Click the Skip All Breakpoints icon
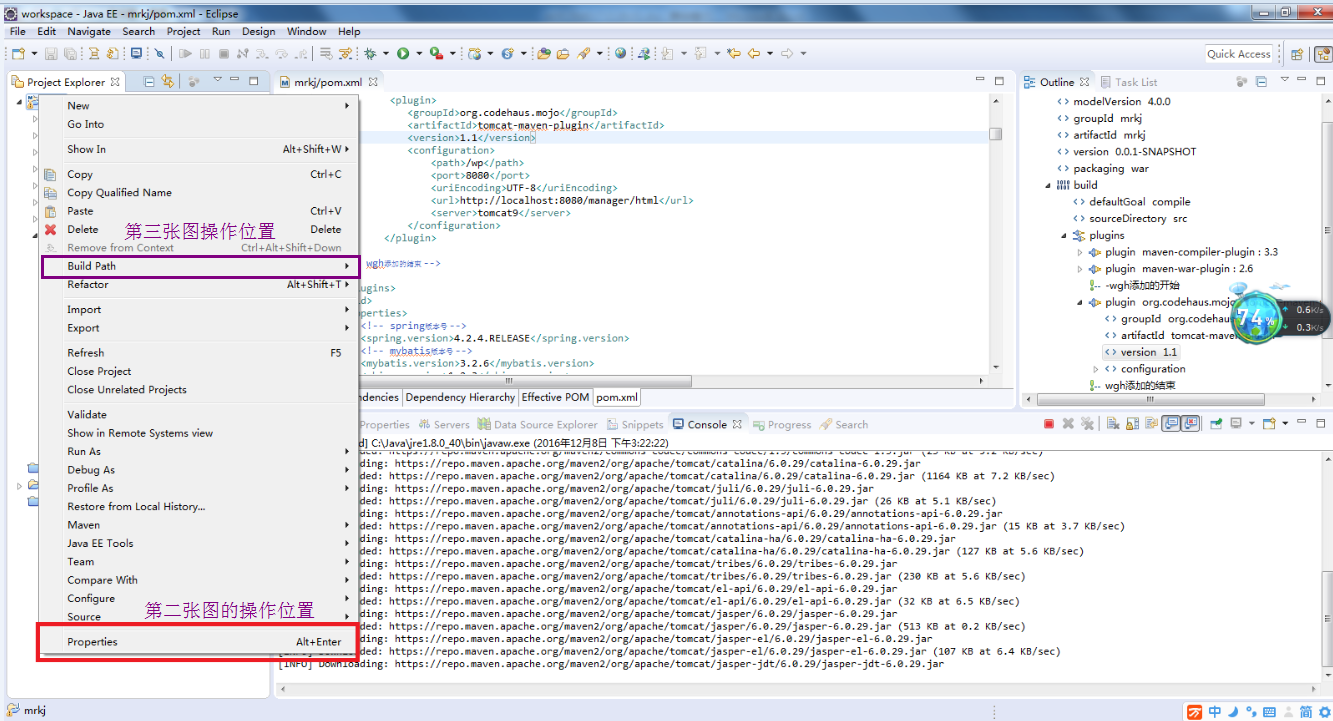The width and height of the screenshot is (1333, 721). click(159, 54)
